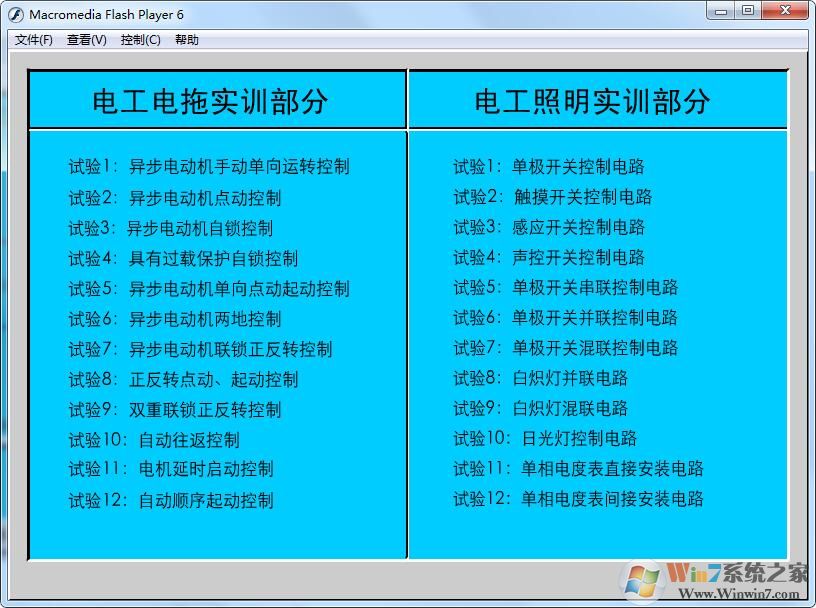Viewport: 816px width, 608px height.
Task: Open the 文件(F) menu
Action: point(32,40)
